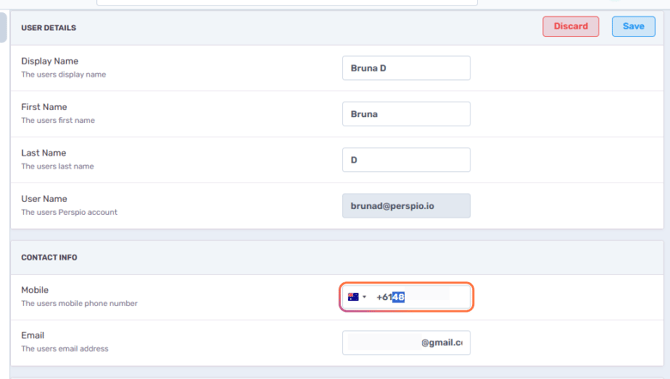Click the User Name label
This screenshot has width=670, height=379.
click(44, 199)
